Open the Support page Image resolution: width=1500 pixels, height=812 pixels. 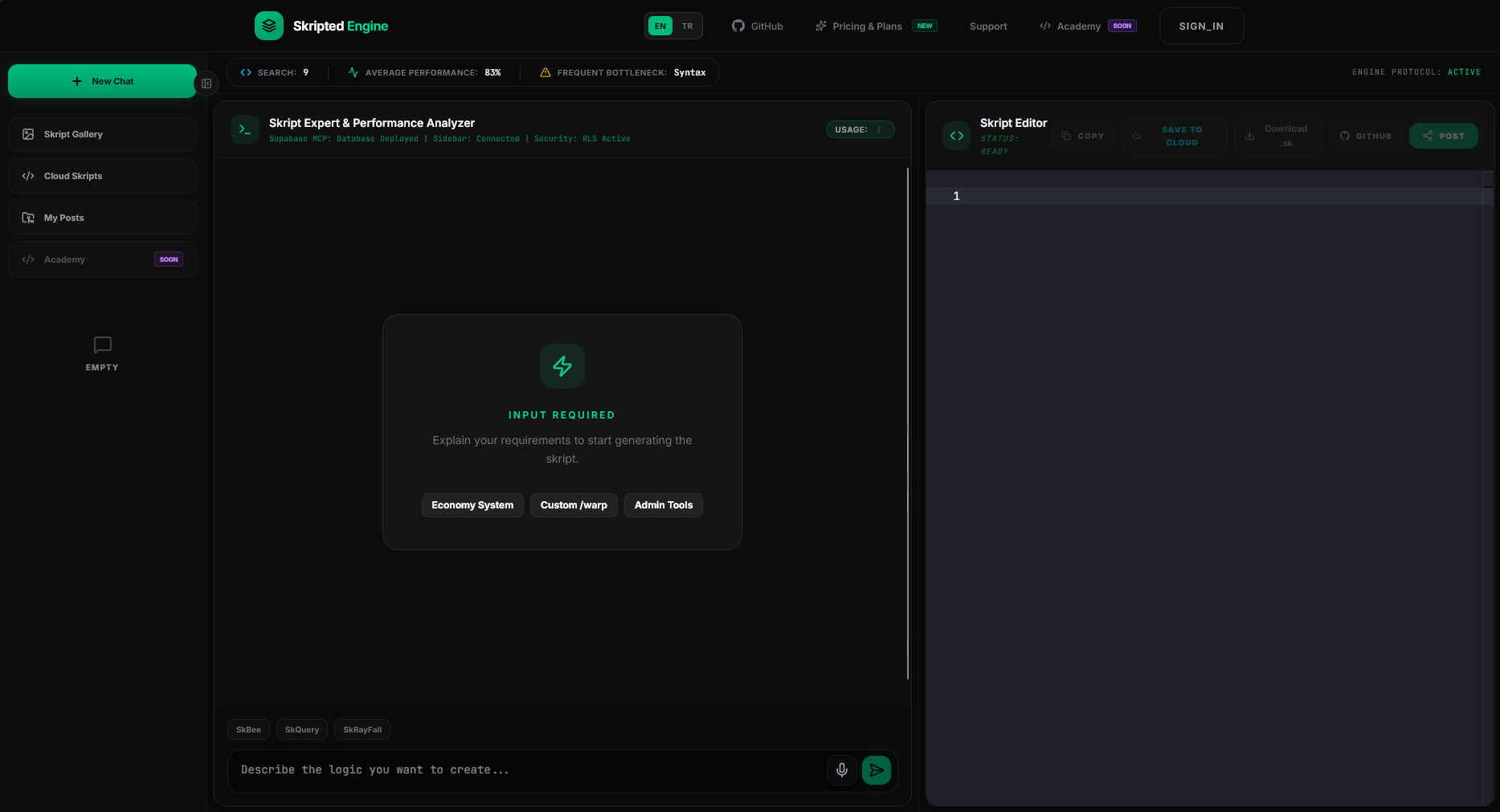pos(988,26)
